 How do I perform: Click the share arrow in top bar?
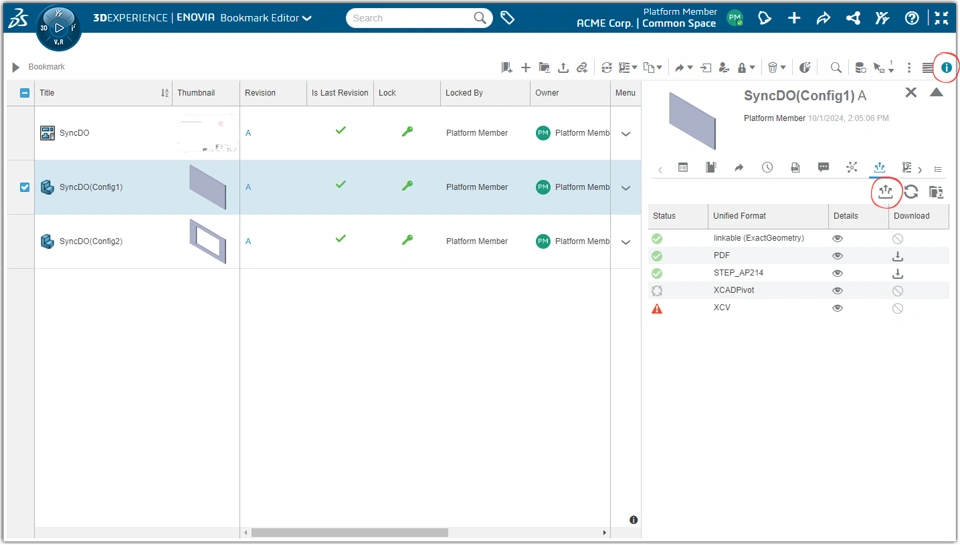(823, 18)
